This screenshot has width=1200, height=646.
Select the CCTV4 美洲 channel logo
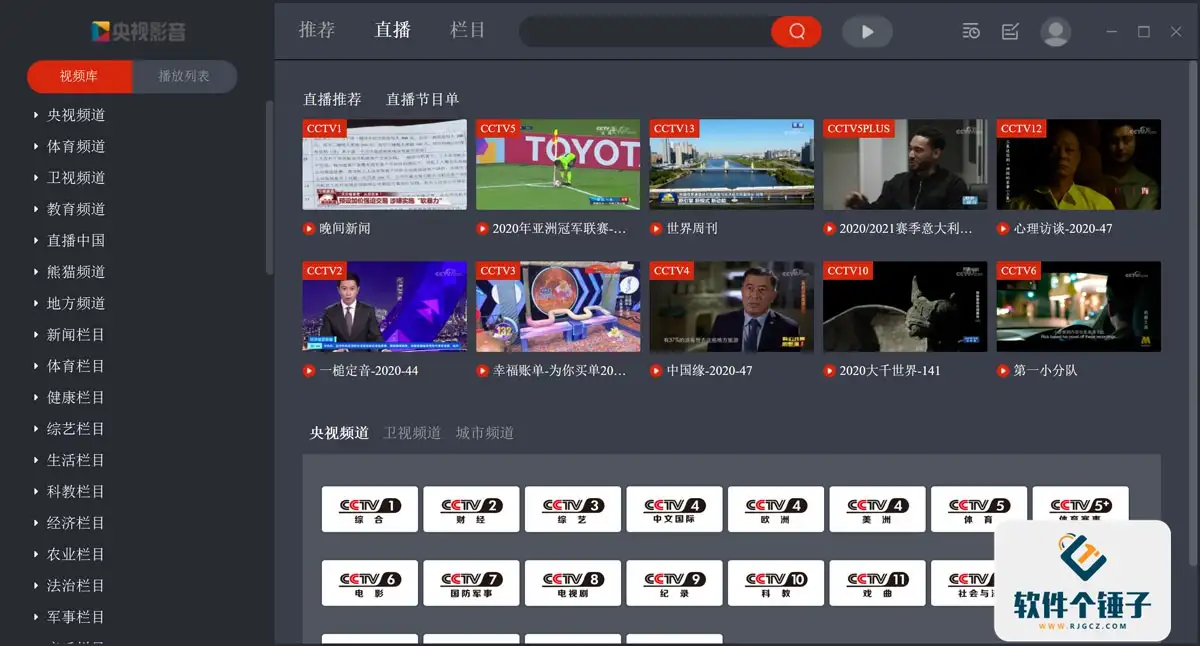click(x=878, y=509)
